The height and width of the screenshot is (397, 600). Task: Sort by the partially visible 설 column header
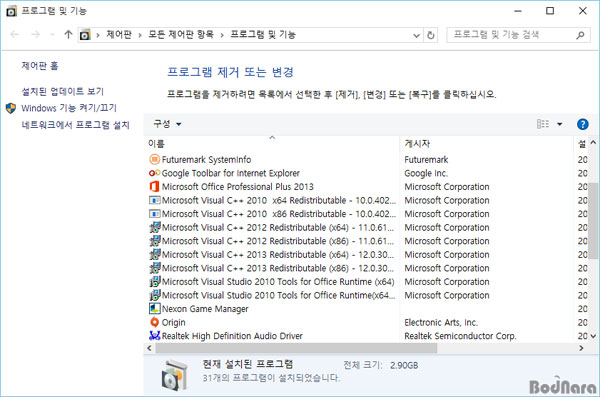tap(582, 144)
